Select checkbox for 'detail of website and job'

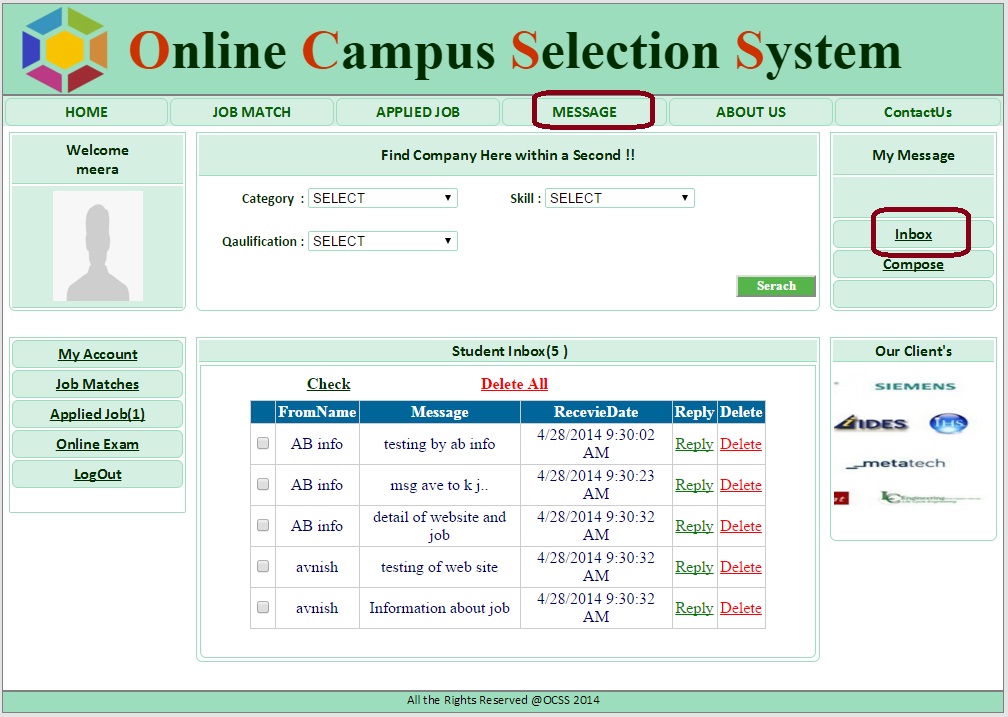point(263,525)
